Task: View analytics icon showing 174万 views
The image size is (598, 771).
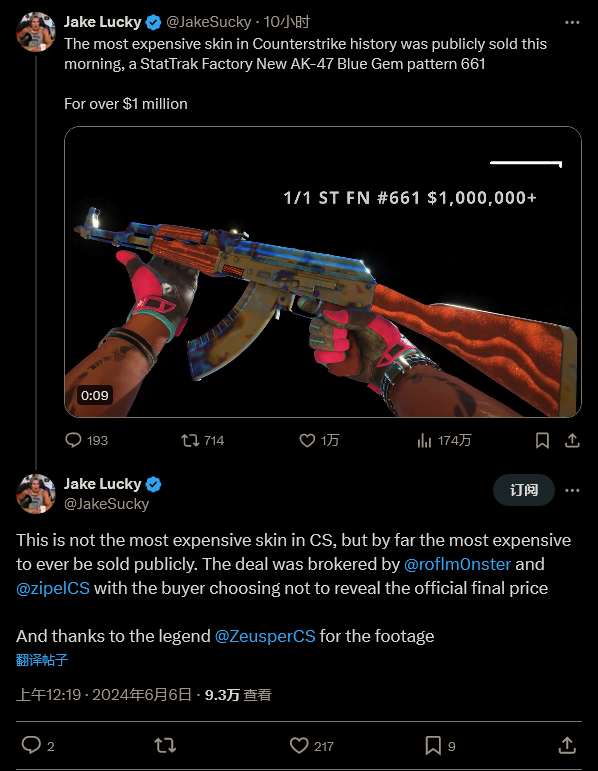Action: click(x=424, y=440)
